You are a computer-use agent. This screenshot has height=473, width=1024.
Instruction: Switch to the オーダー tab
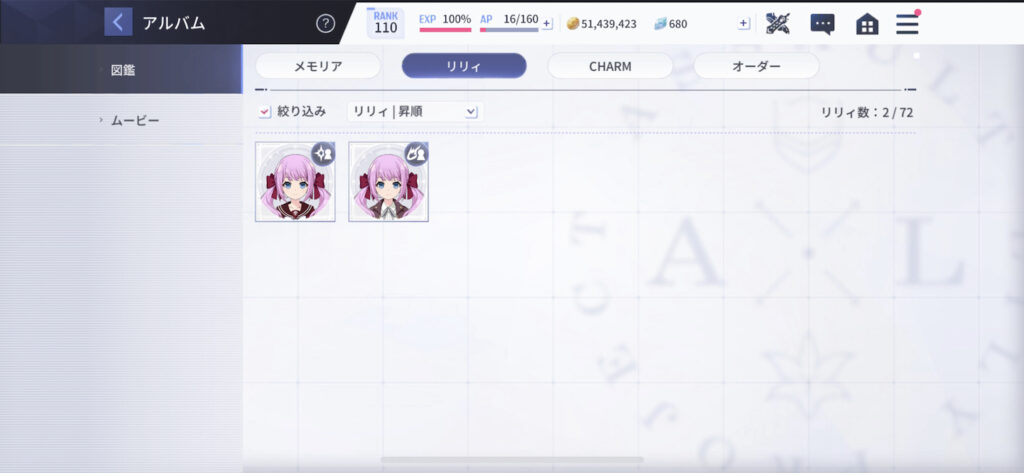[756, 66]
